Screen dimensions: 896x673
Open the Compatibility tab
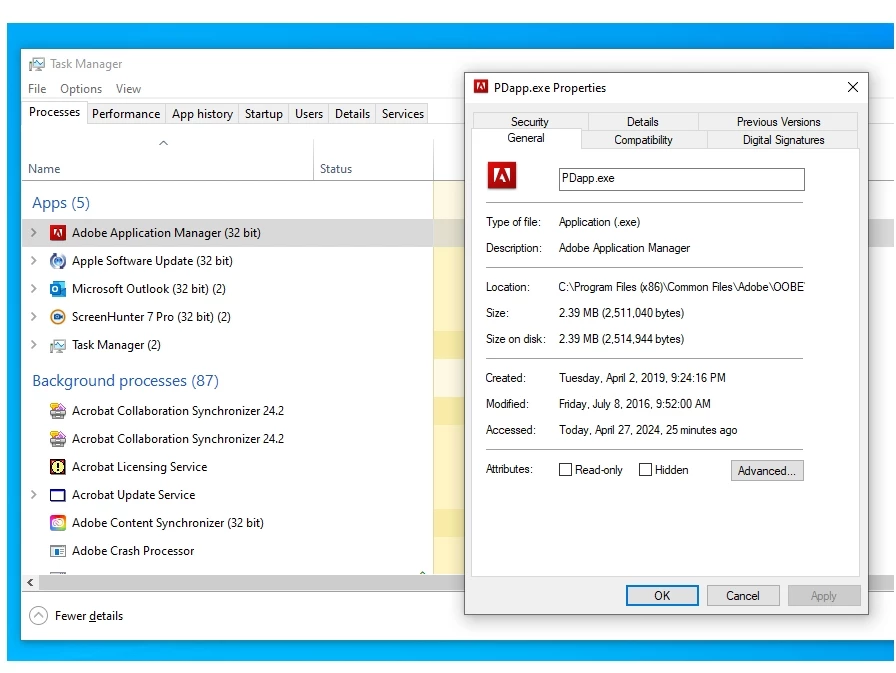[643, 140]
